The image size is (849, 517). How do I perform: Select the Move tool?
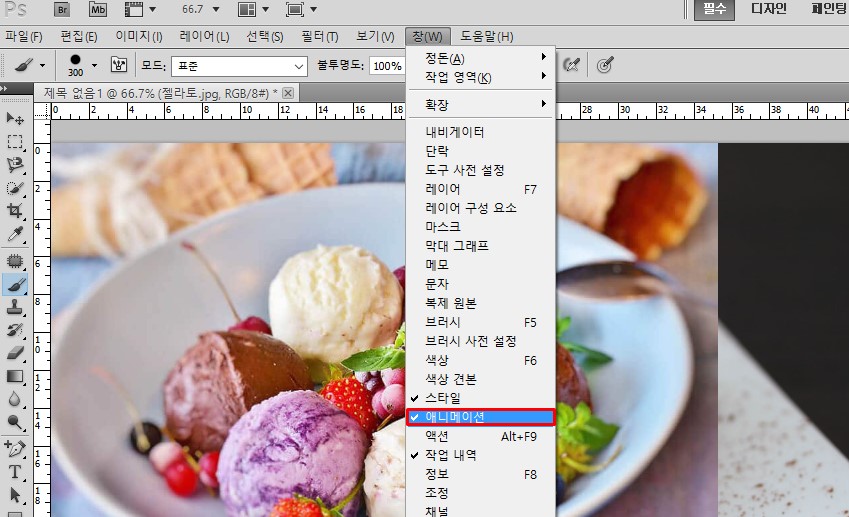click(x=15, y=119)
